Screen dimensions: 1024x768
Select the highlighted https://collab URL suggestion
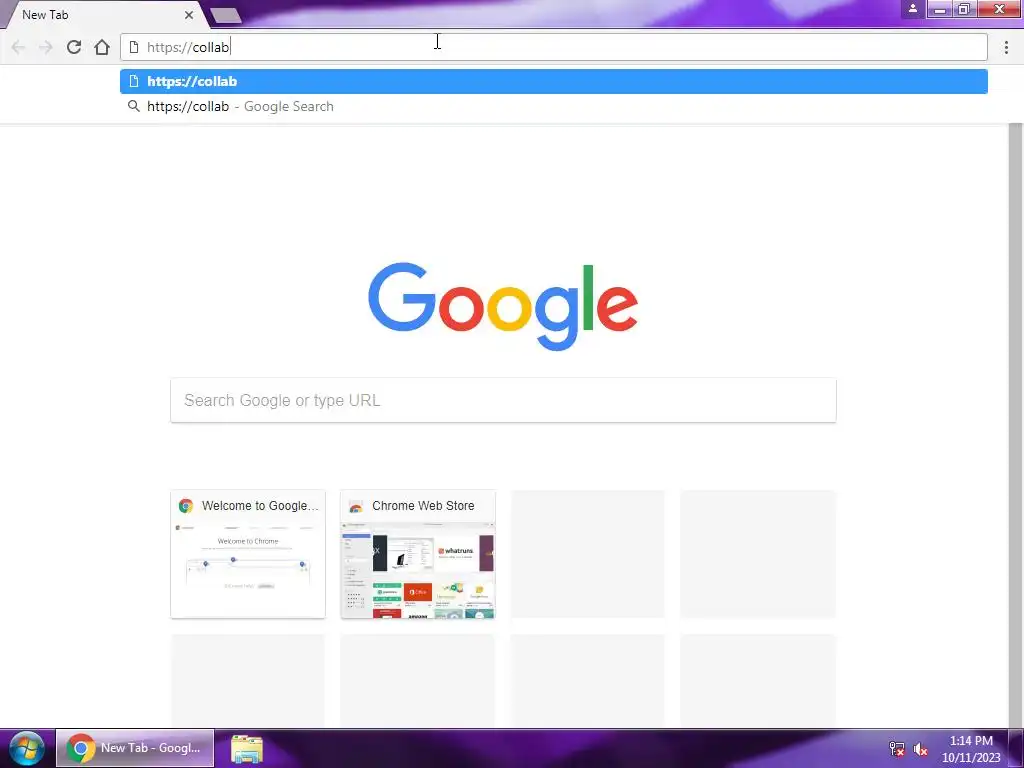pos(554,82)
